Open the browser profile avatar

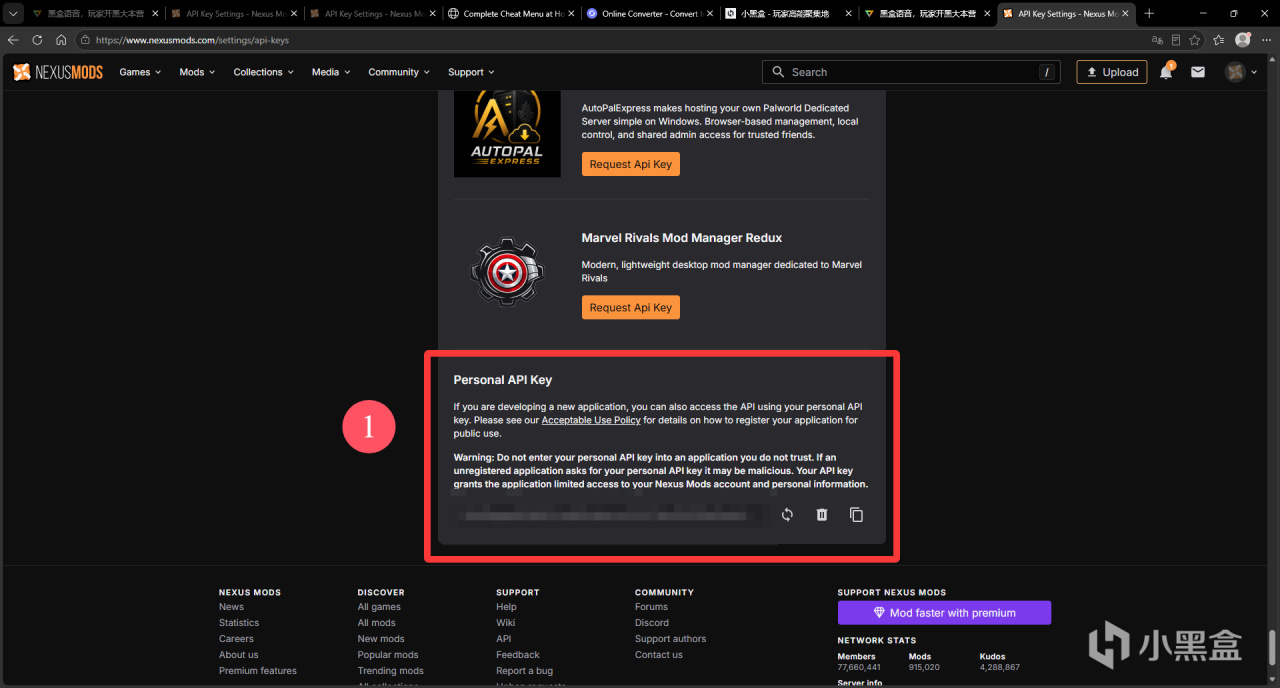1243,40
